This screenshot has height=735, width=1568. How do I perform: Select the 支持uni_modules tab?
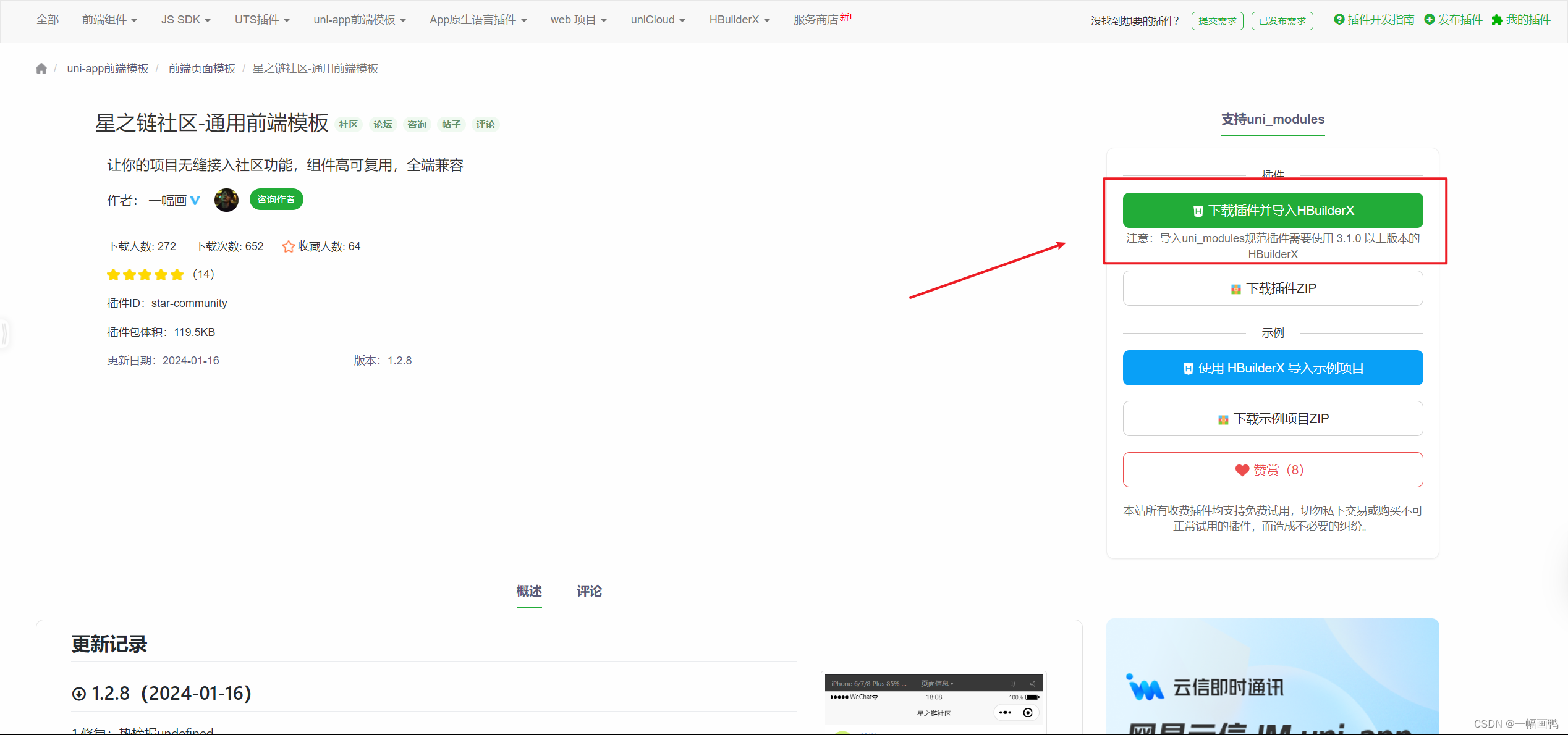pyautogui.click(x=1273, y=119)
